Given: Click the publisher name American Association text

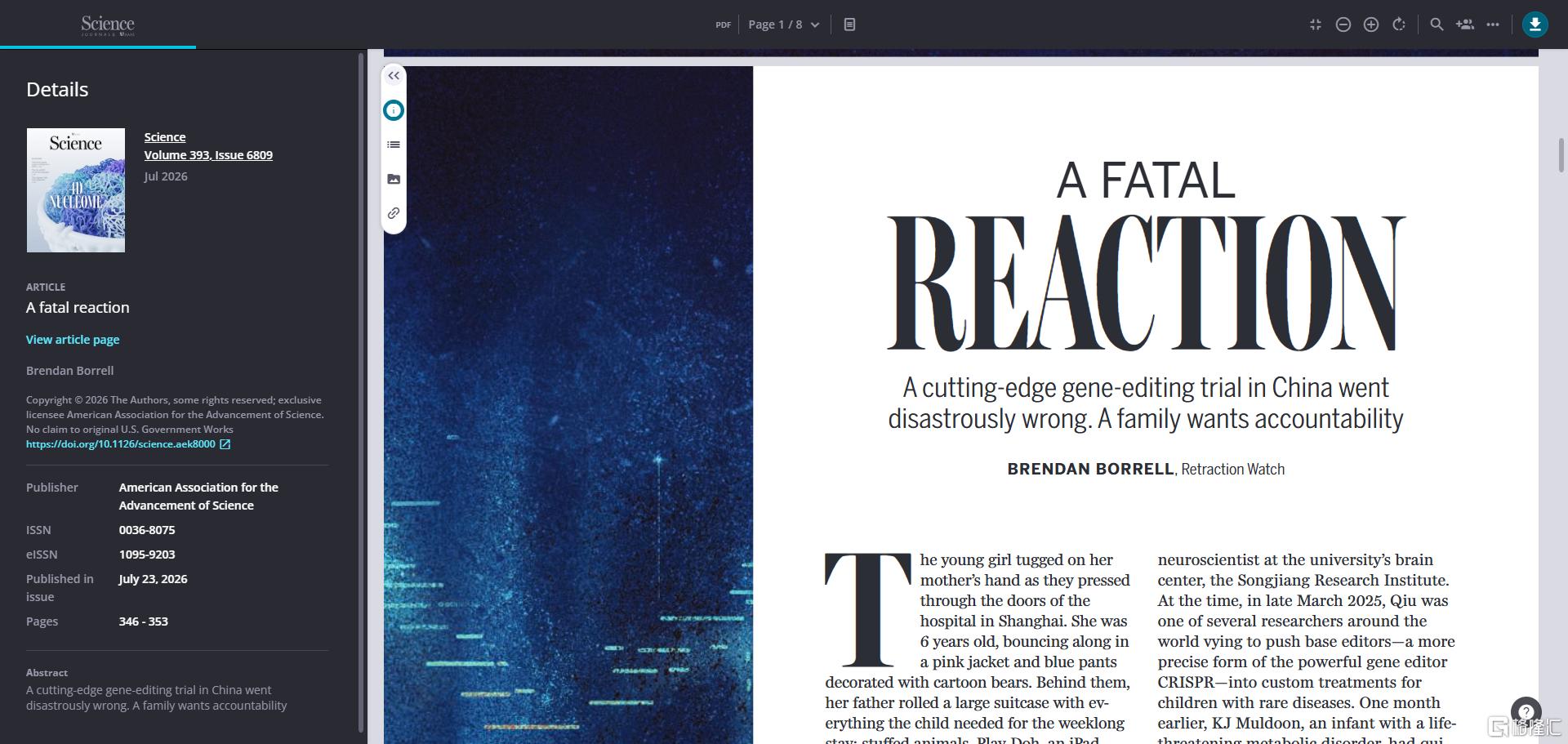Looking at the screenshot, I should [198, 497].
